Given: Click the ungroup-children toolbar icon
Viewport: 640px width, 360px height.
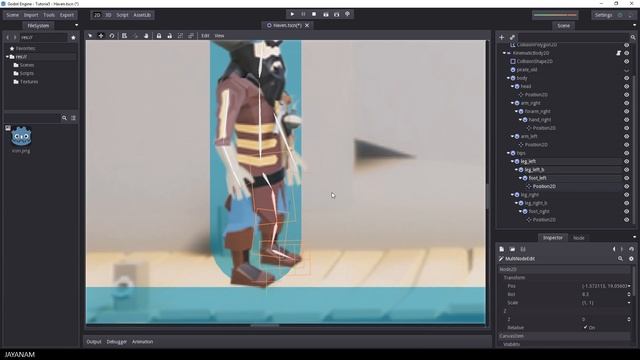Looking at the screenshot, I should click(191, 36).
